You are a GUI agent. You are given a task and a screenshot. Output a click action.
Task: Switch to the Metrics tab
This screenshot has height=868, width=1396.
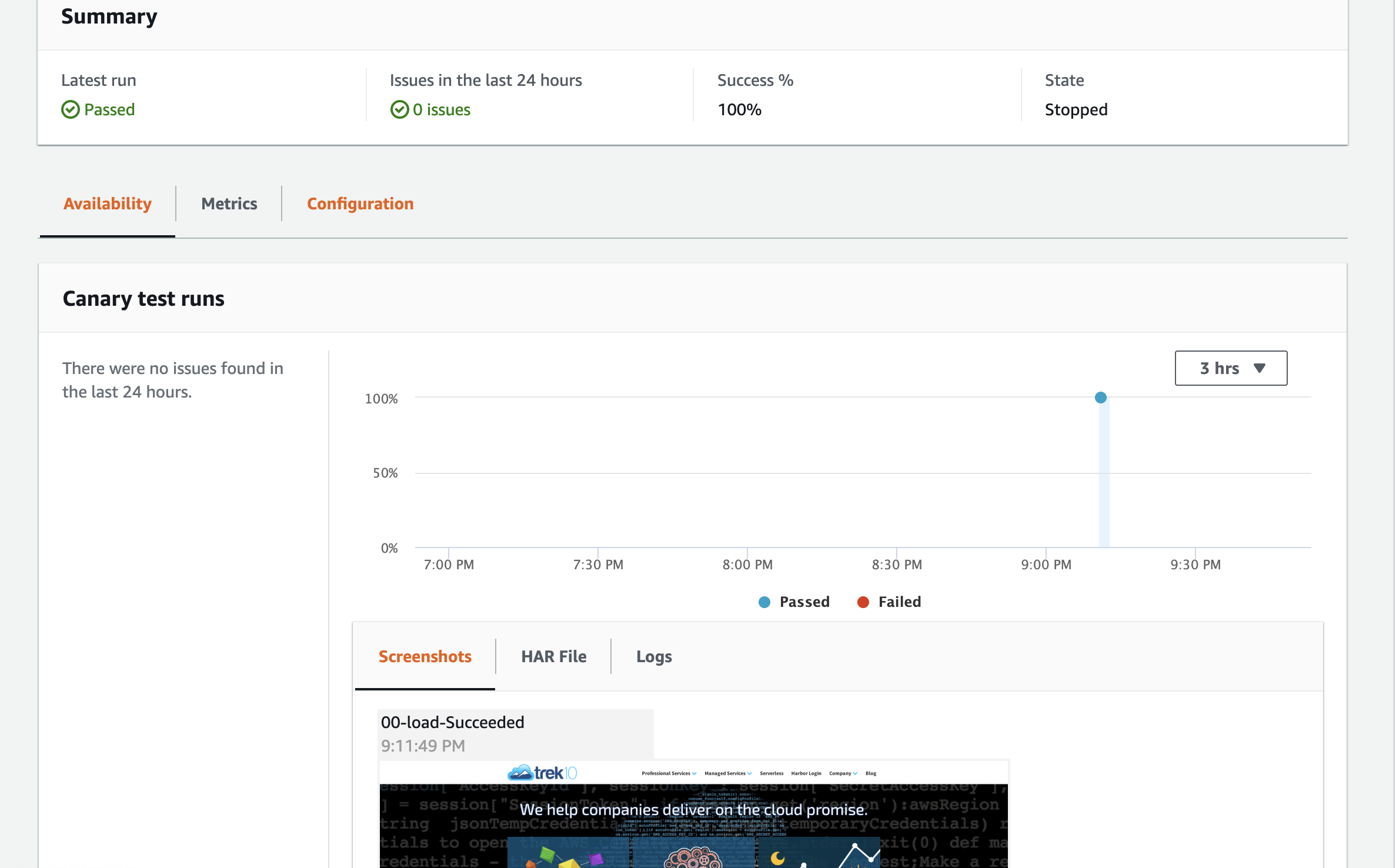[229, 203]
